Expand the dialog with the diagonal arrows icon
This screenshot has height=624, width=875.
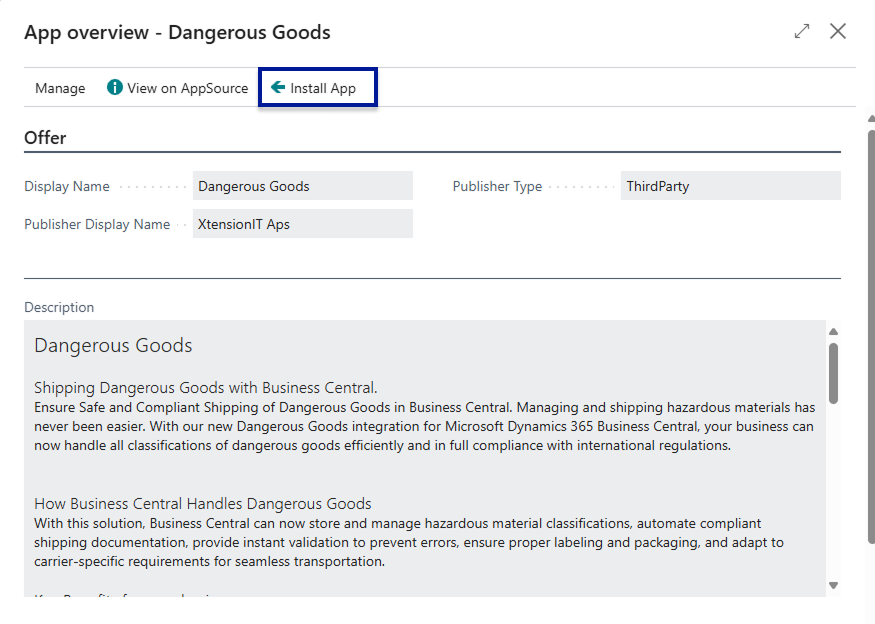click(801, 31)
